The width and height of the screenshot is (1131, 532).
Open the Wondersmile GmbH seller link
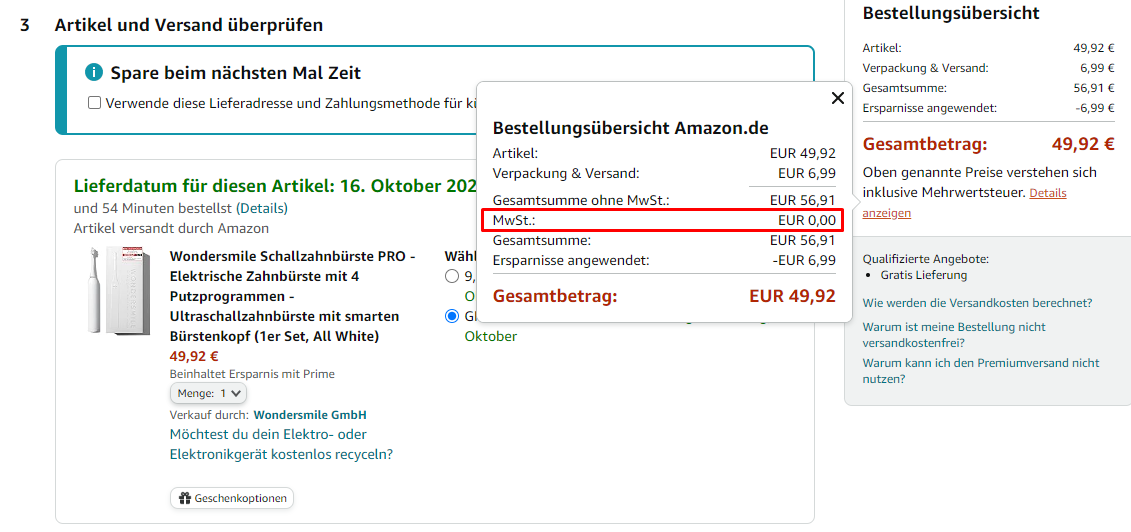[x=310, y=415]
